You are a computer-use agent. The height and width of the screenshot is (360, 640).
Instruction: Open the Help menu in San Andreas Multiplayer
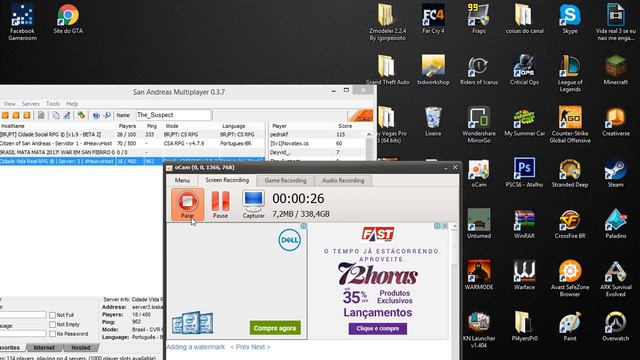[x=72, y=104]
